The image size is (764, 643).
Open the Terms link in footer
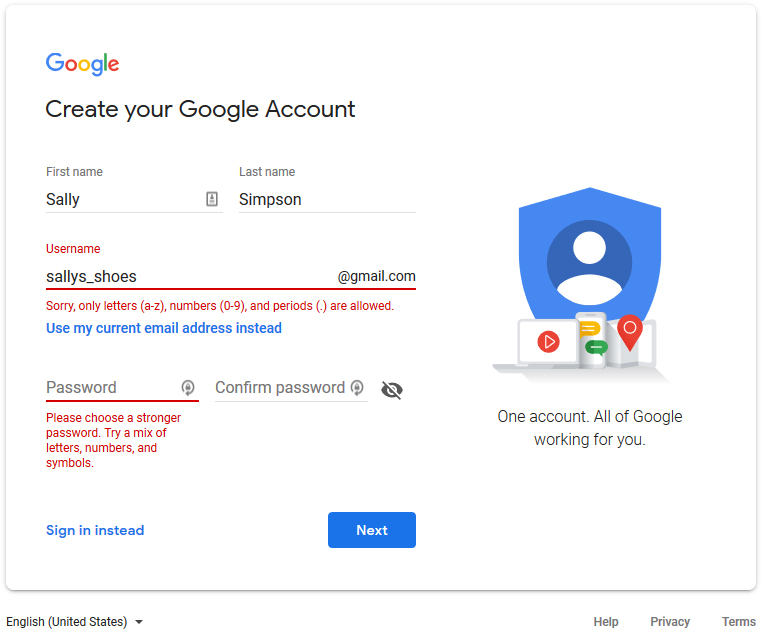click(x=739, y=622)
